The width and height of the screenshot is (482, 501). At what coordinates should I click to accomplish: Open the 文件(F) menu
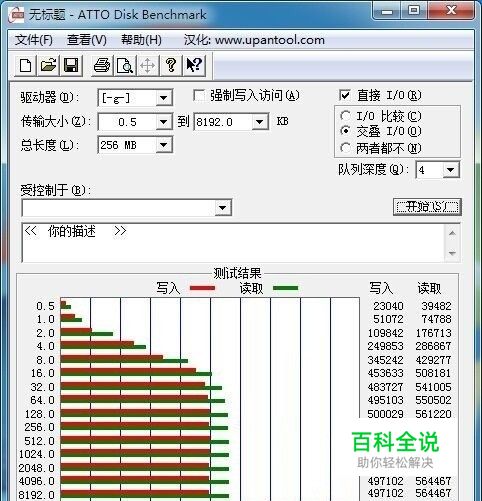click(x=34, y=40)
